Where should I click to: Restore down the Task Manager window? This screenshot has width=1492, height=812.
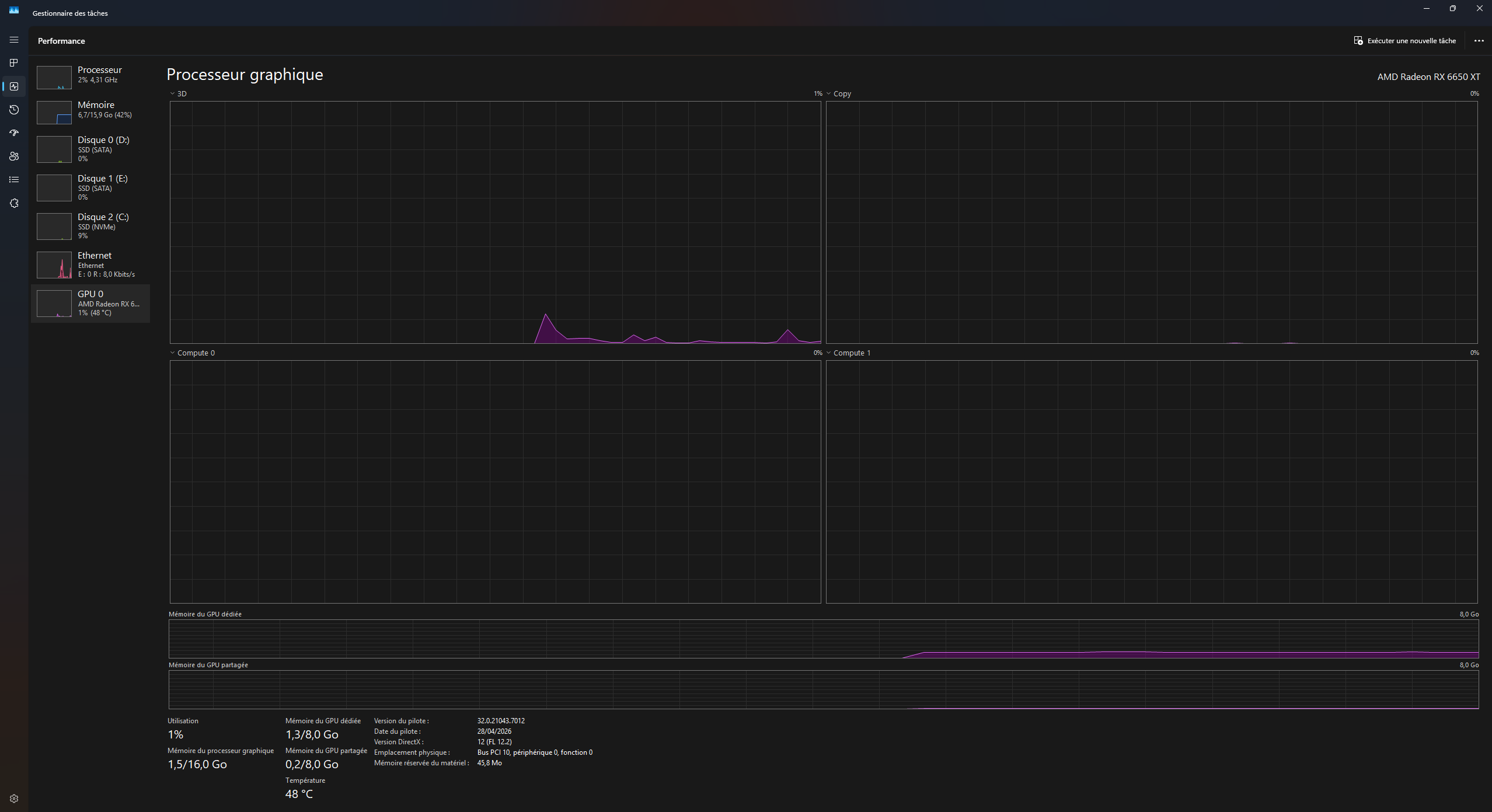click(1453, 9)
